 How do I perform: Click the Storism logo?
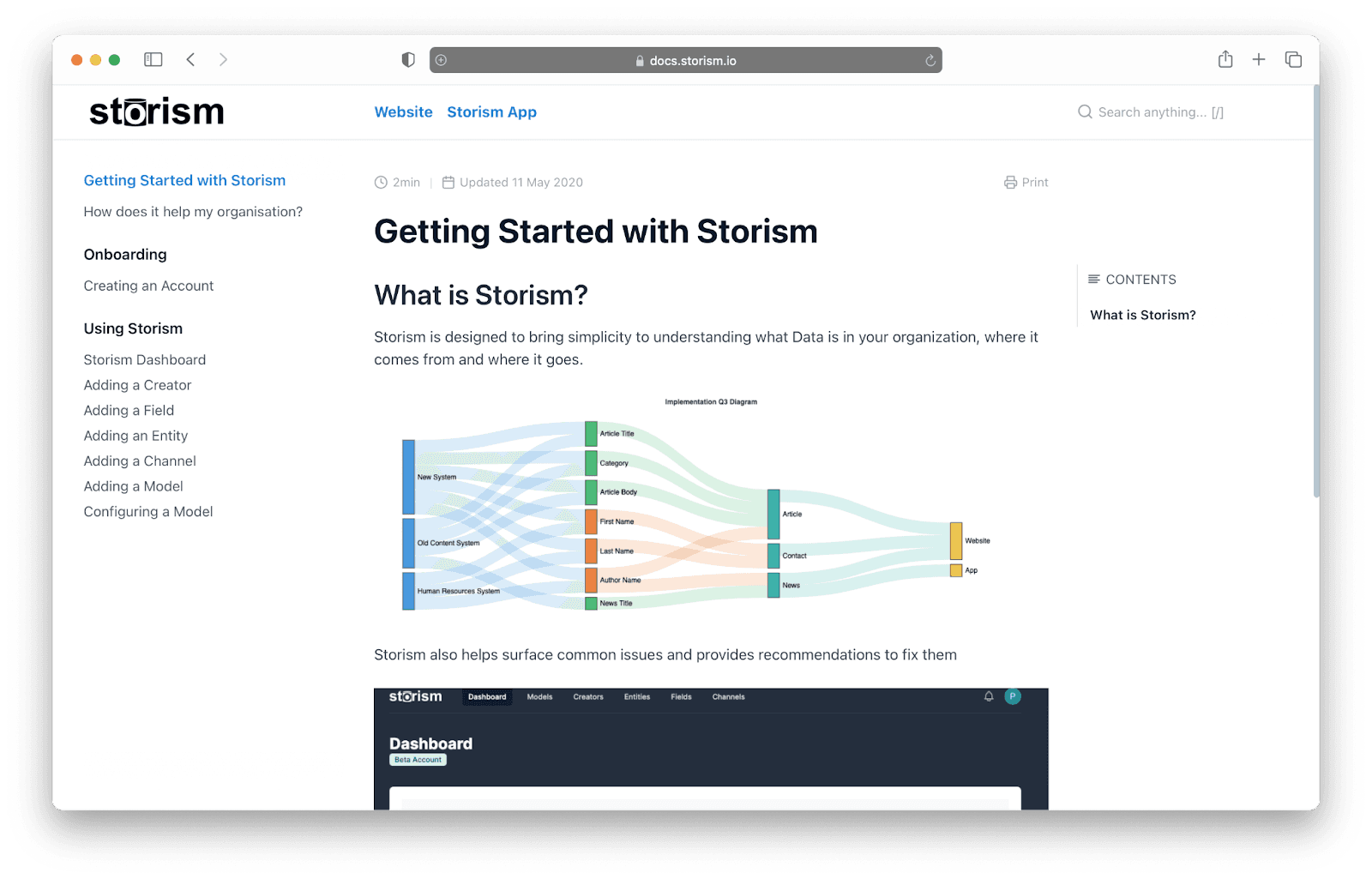(x=156, y=111)
